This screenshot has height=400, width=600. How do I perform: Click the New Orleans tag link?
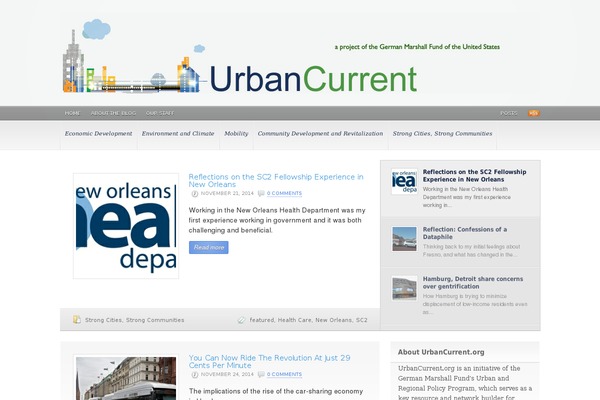(x=333, y=320)
